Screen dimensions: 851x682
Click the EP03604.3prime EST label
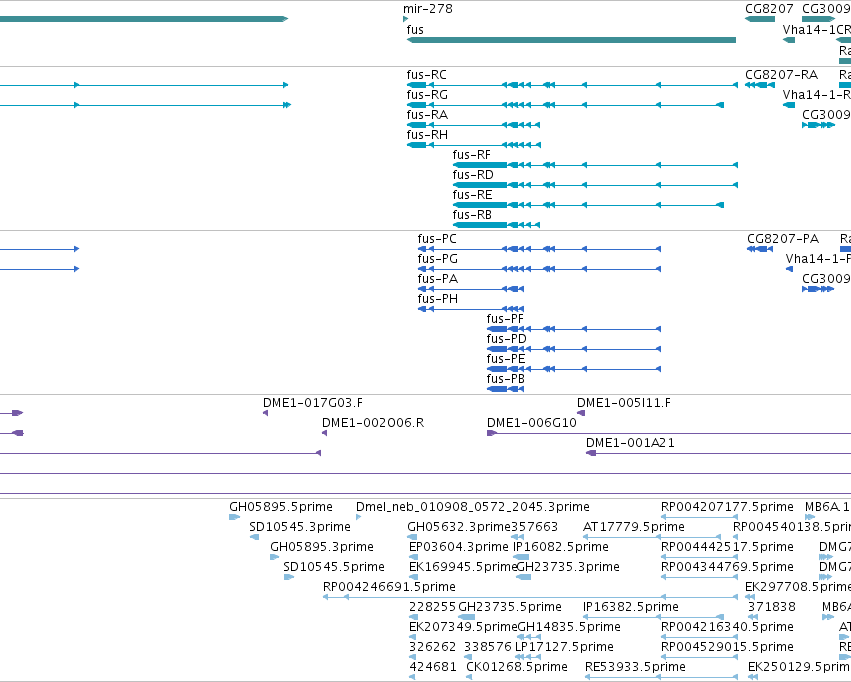tap(459, 547)
